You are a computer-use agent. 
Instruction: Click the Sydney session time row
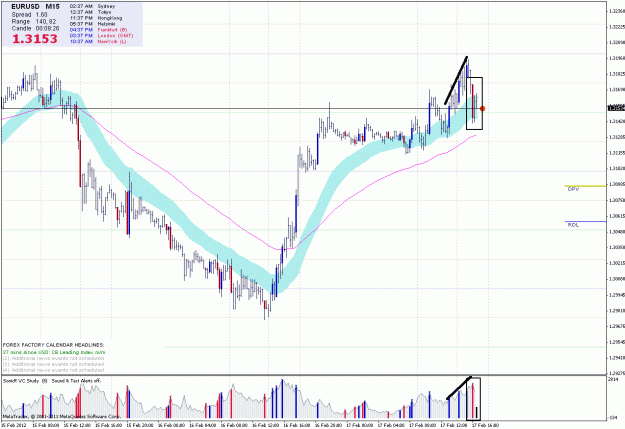click(x=92, y=6)
